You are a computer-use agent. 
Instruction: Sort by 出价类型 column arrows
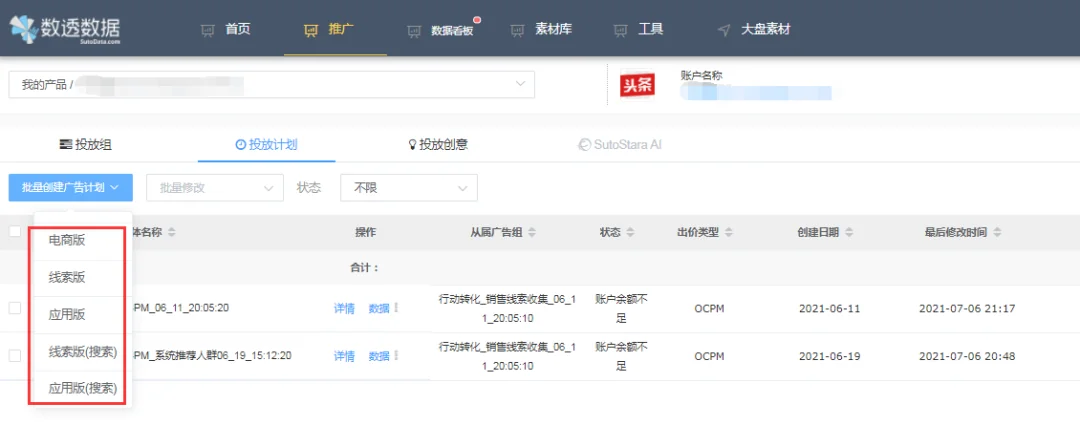pos(729,233)
